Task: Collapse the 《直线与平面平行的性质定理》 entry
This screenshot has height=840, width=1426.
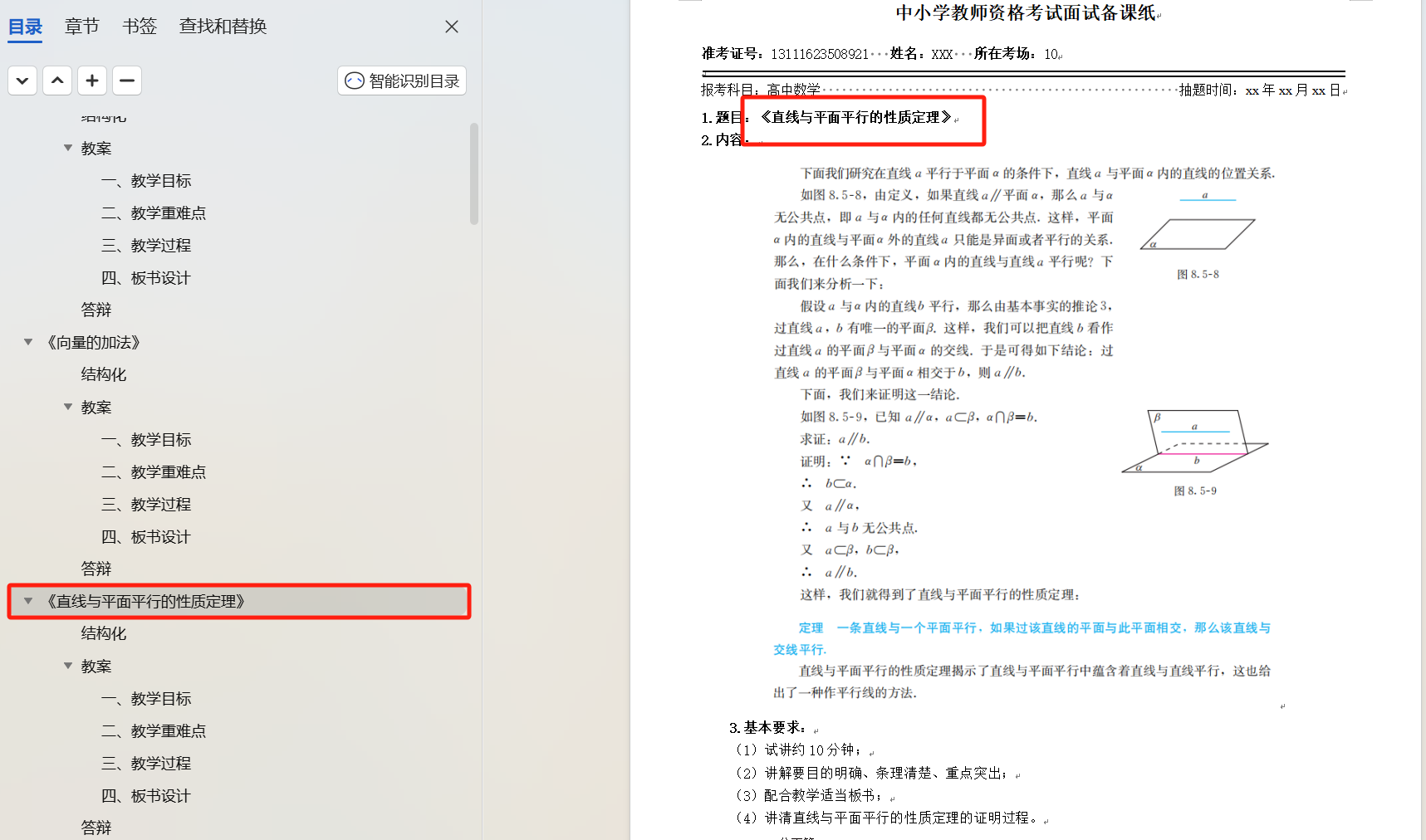Action: tap(28, 601)
